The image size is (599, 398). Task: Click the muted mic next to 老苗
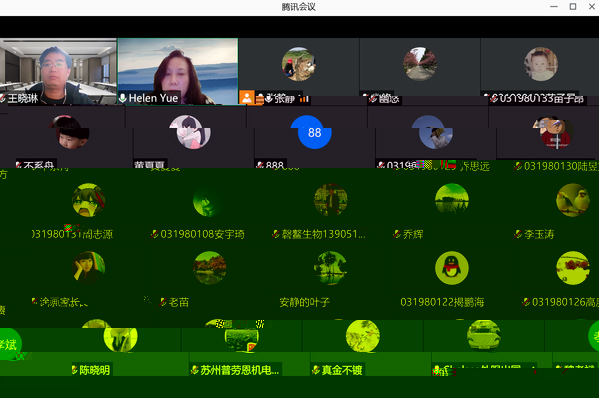163,302
